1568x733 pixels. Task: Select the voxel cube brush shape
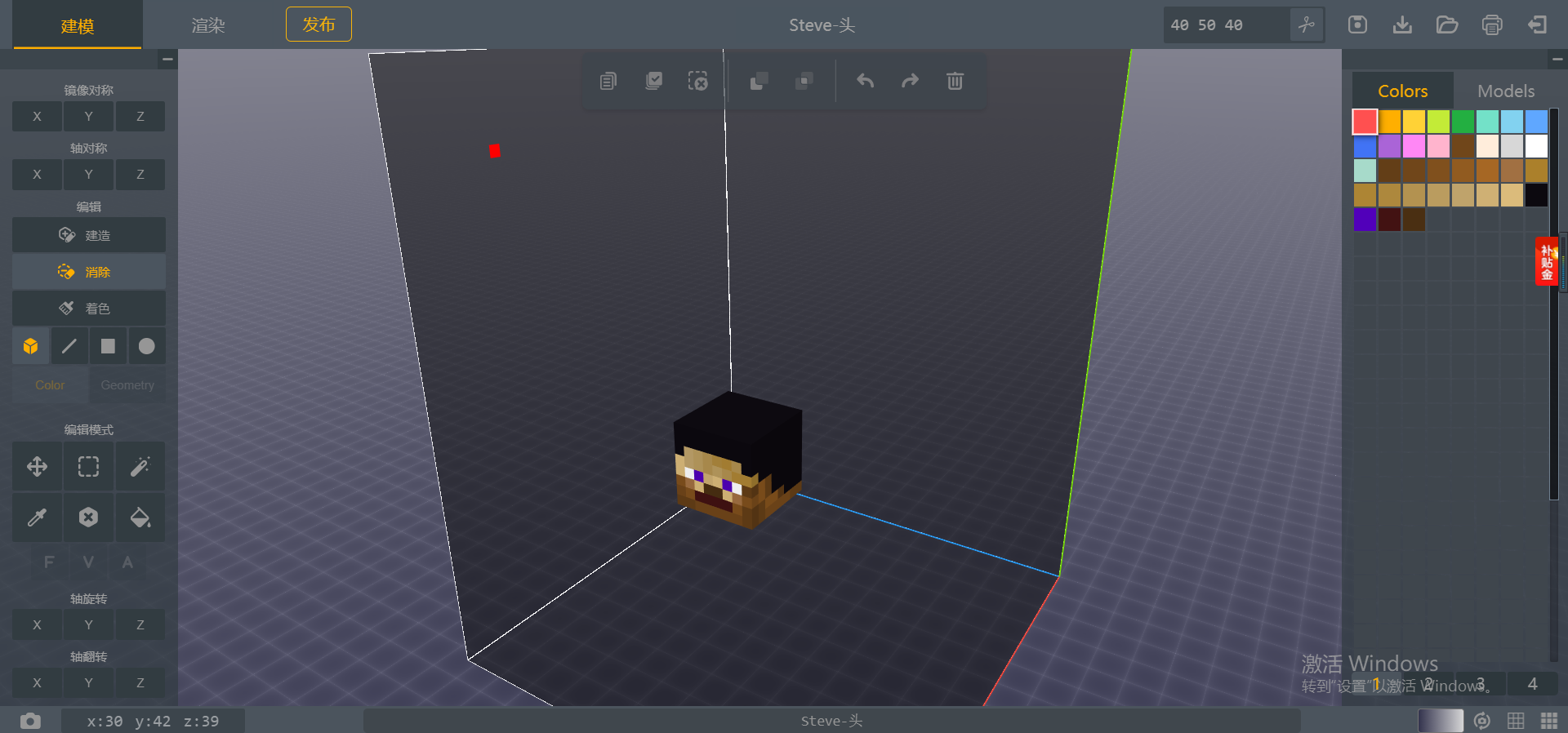(31, 346)
